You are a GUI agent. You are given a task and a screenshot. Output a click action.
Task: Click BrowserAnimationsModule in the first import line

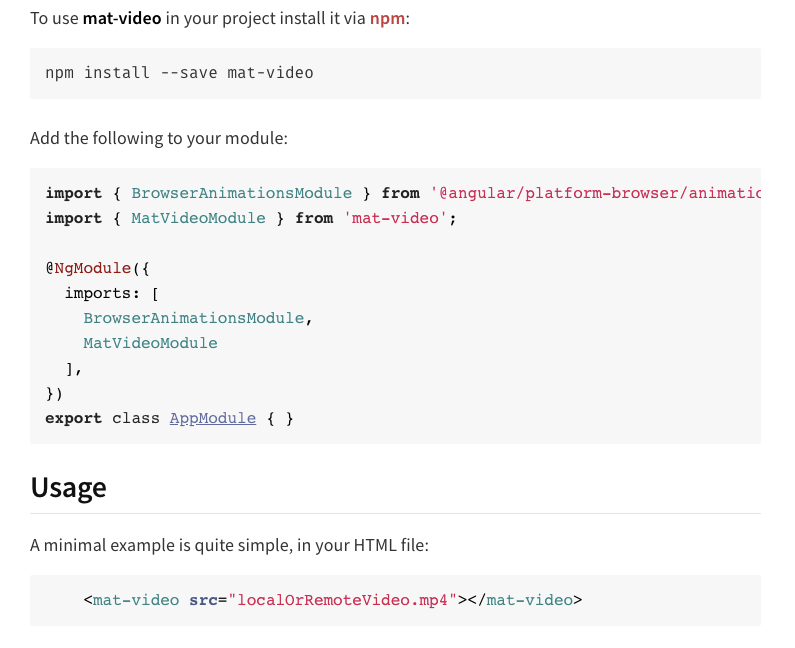click(241, 193)
